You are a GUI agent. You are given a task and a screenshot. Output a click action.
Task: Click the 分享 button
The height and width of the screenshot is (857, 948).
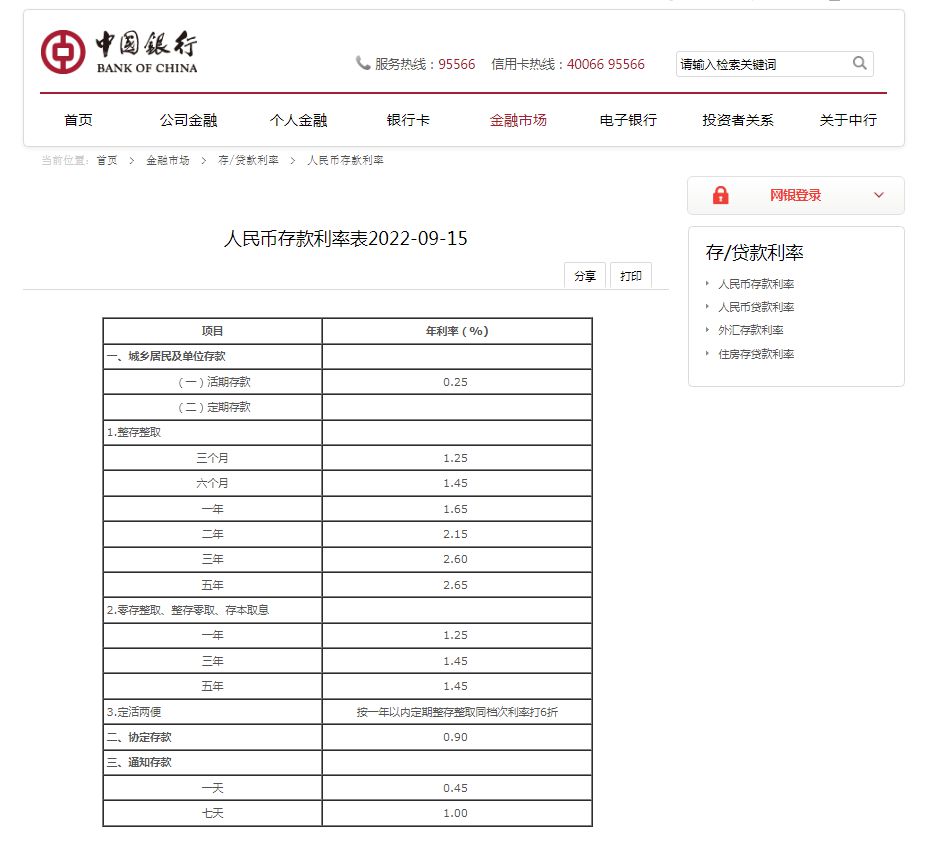585,275
